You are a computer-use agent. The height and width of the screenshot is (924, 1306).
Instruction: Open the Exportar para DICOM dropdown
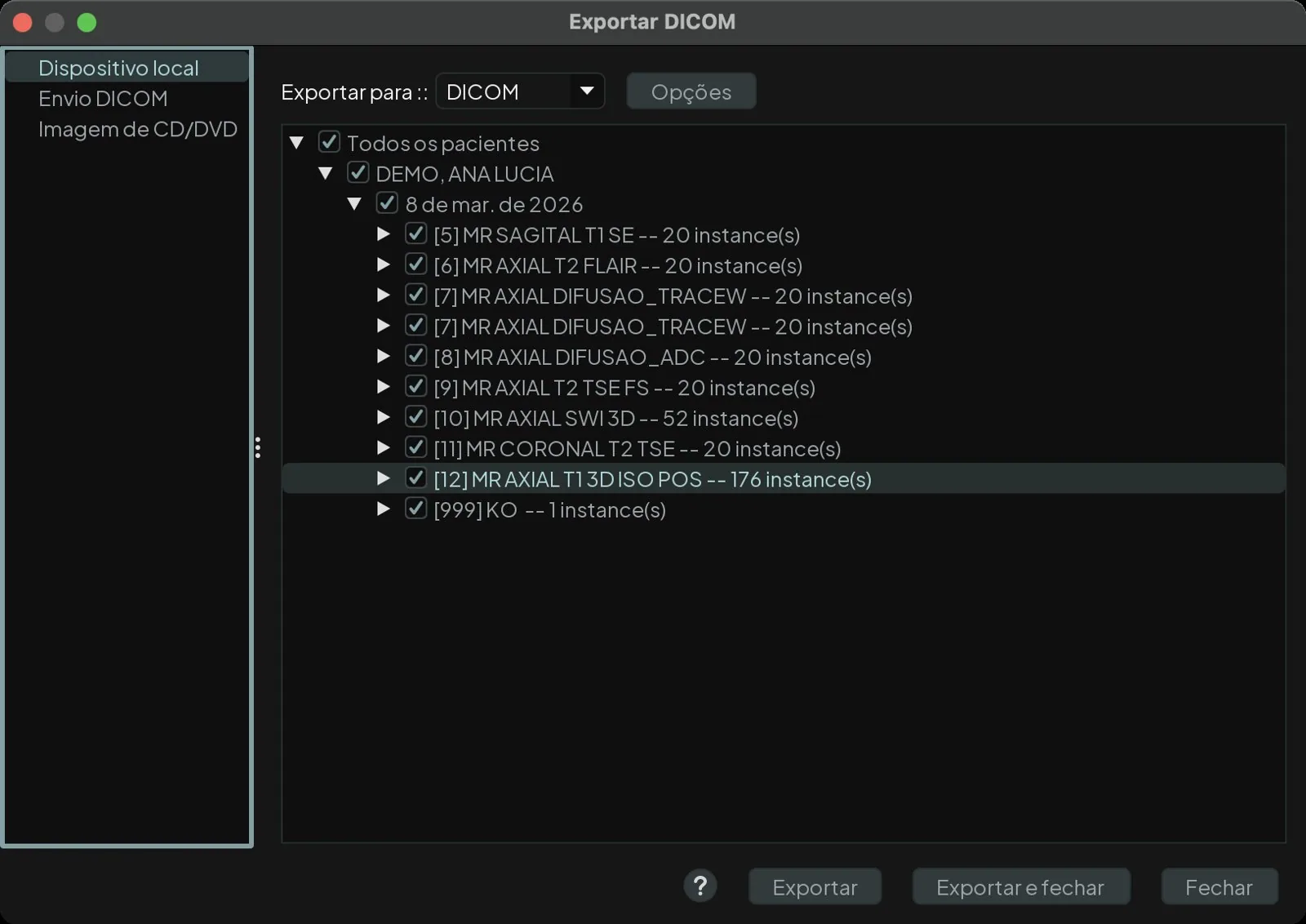click(520, 91)
